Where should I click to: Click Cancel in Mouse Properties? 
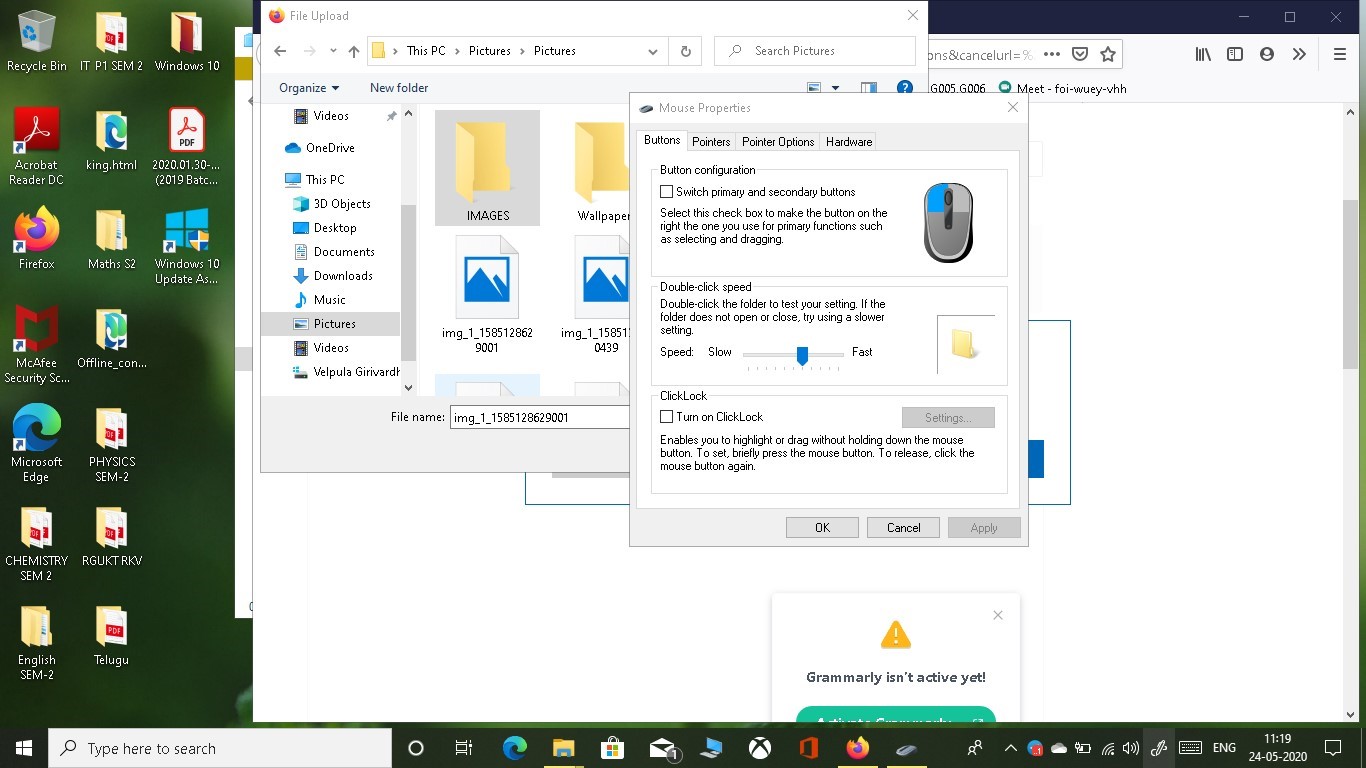tap(903, 528)
